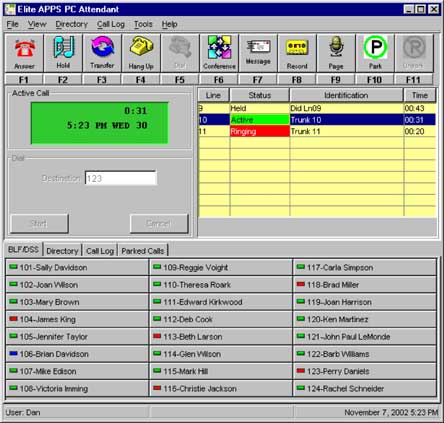This screenshot has height=423, width=444.
Task: Select the Active Trunk 10 row
Action: click(x=317, y=120)
